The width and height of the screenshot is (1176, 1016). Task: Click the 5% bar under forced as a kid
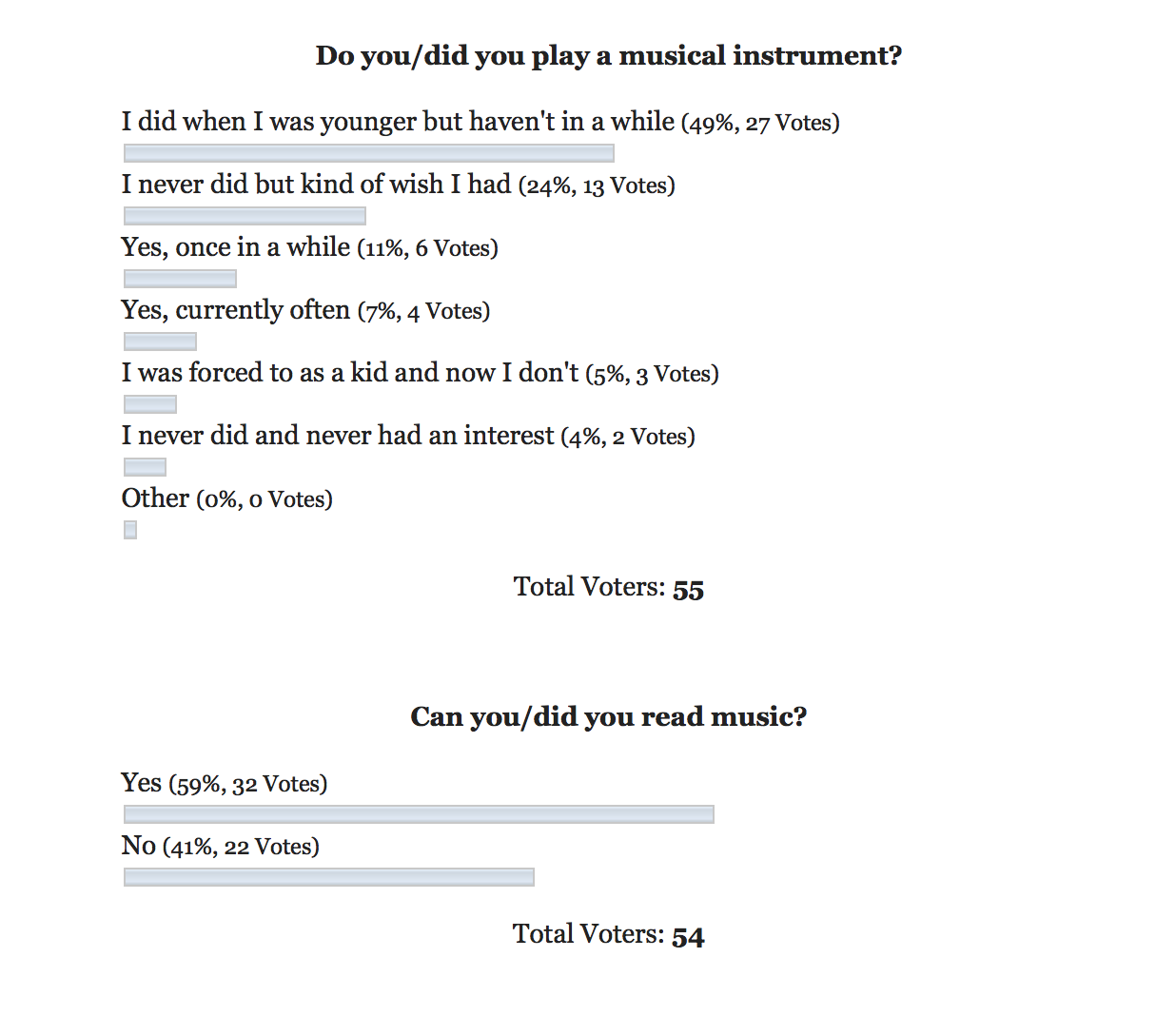point(150,404)
